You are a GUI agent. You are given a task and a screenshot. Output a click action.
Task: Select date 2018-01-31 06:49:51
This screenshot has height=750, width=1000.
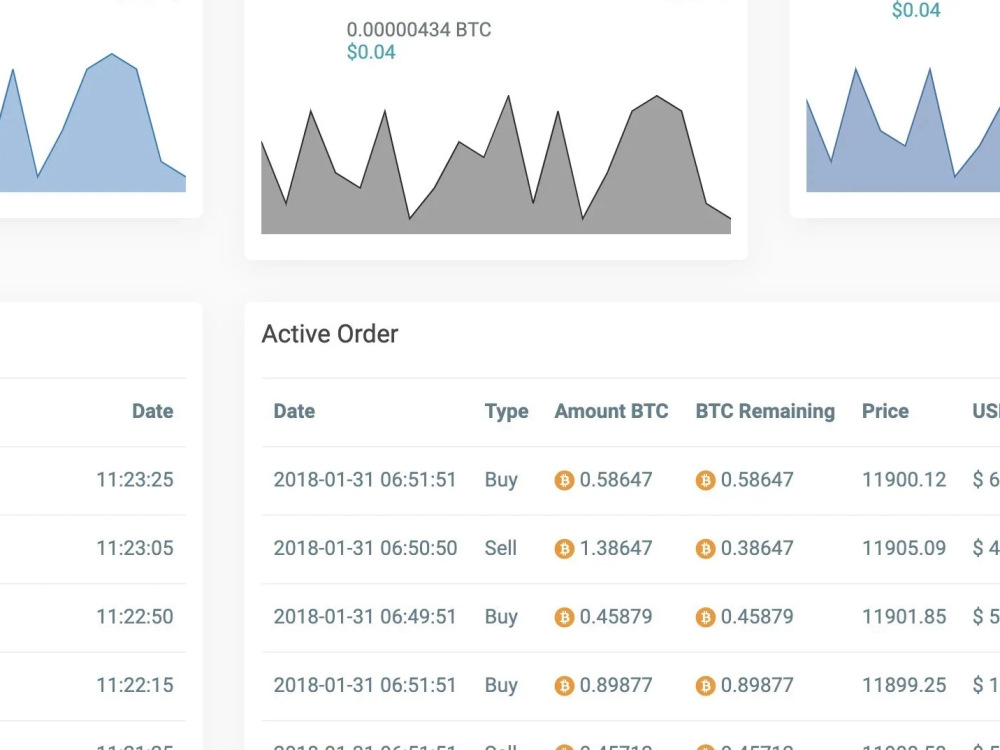pyautogui.click(x=365, y=617)
